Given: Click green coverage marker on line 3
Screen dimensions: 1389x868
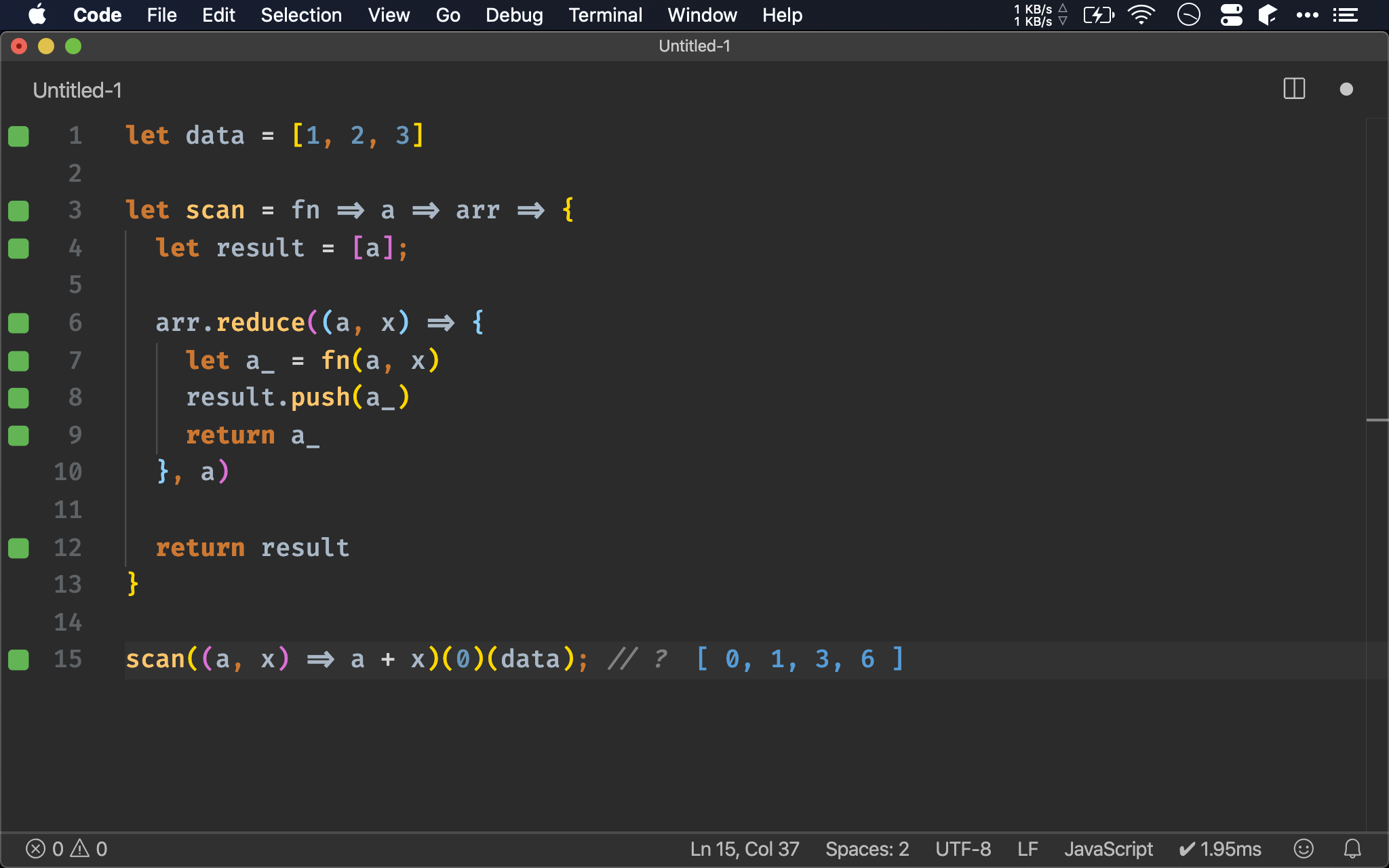Looking at the screenshot, I should pos(18,211).
